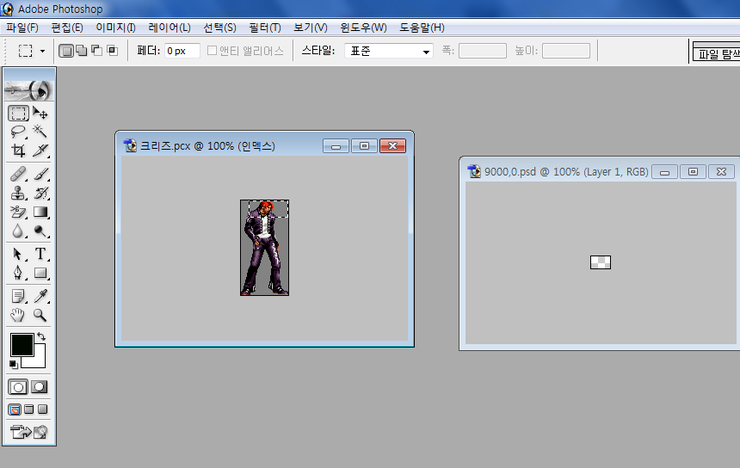Choose Intersect with Selection mode
Image resolution: width=740 pixels, height=468 pixels.
pos(112,51)
